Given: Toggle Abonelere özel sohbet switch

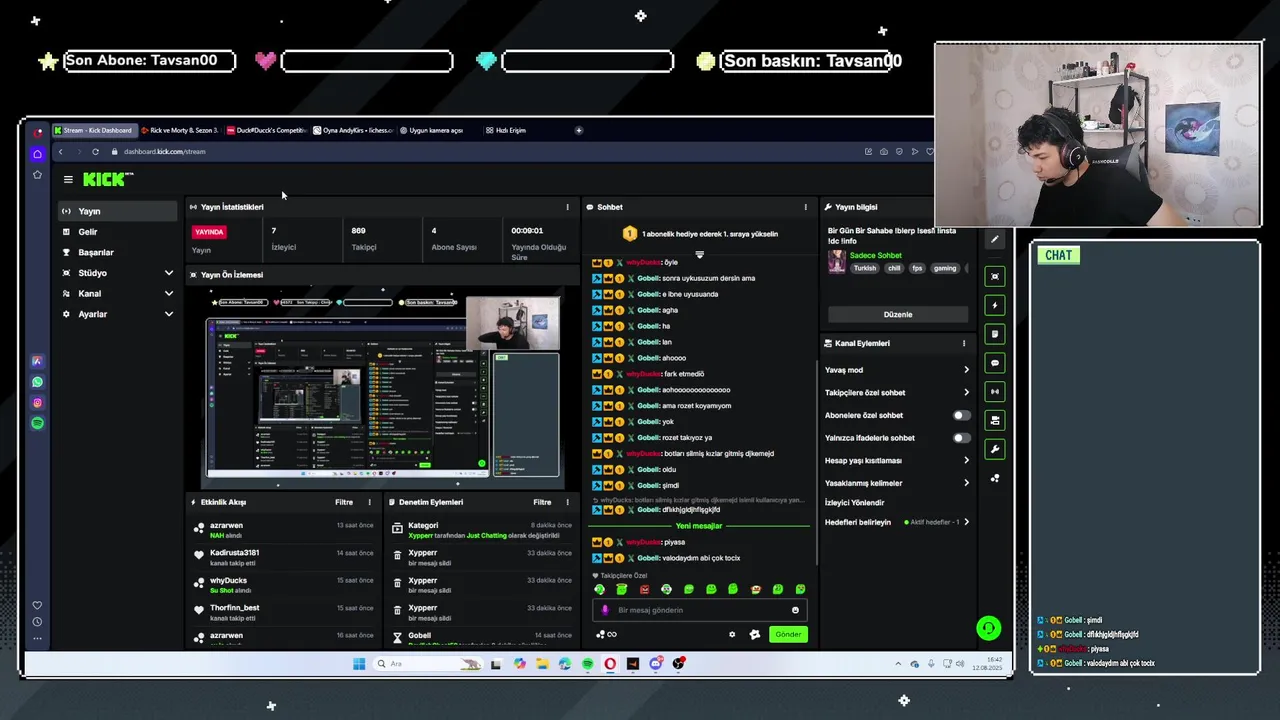Looking at the screenshot, I should 961,415.
